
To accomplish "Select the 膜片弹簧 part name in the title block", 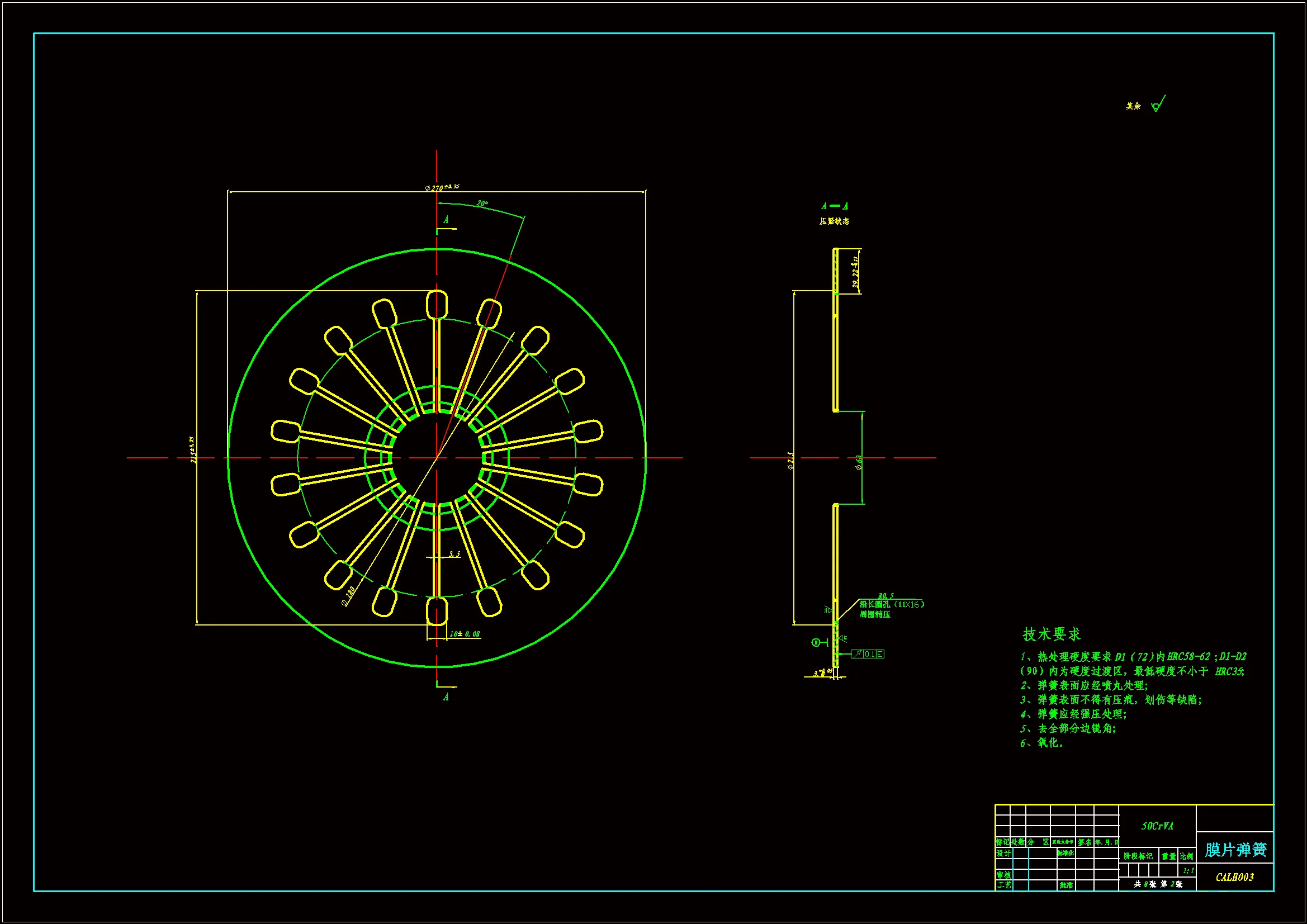I will [x=1235, y=850].
